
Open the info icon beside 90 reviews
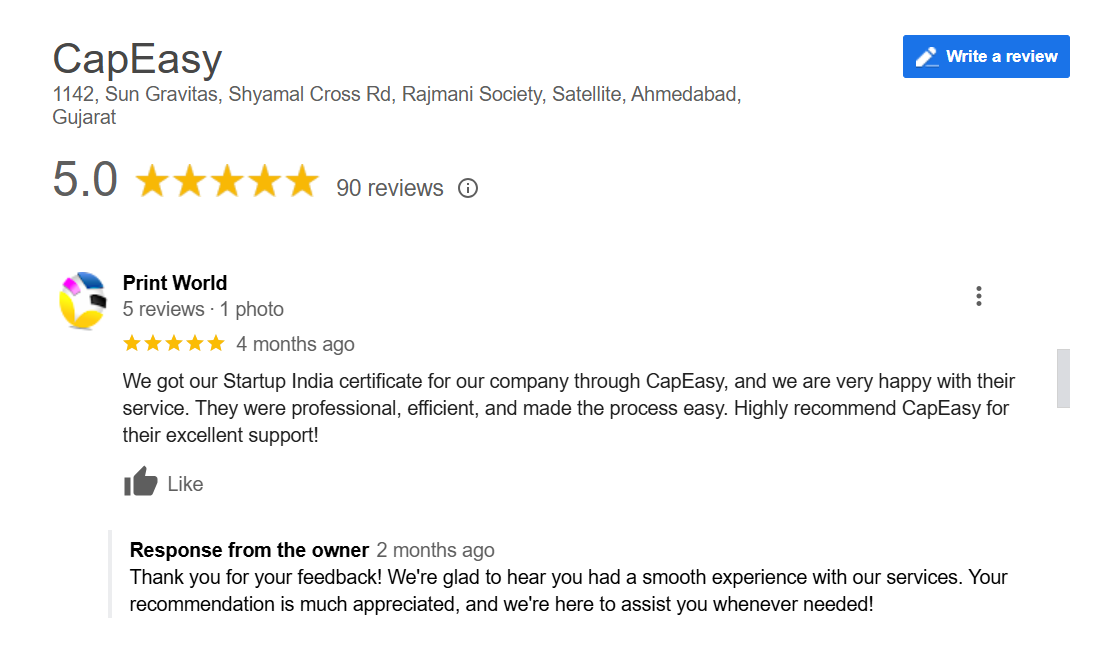pos(467,188)
